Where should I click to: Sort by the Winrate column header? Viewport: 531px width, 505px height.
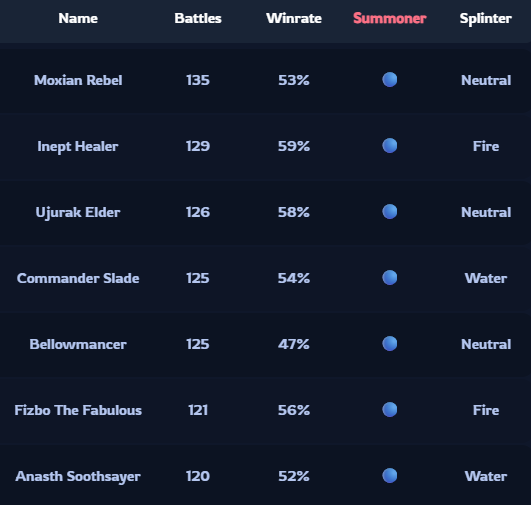click(x=294, y=18)
